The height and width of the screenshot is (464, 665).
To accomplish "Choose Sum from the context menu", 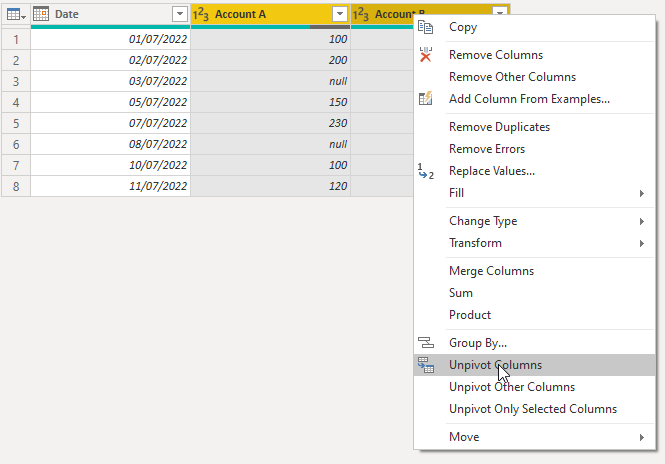I will coord(534,293).
